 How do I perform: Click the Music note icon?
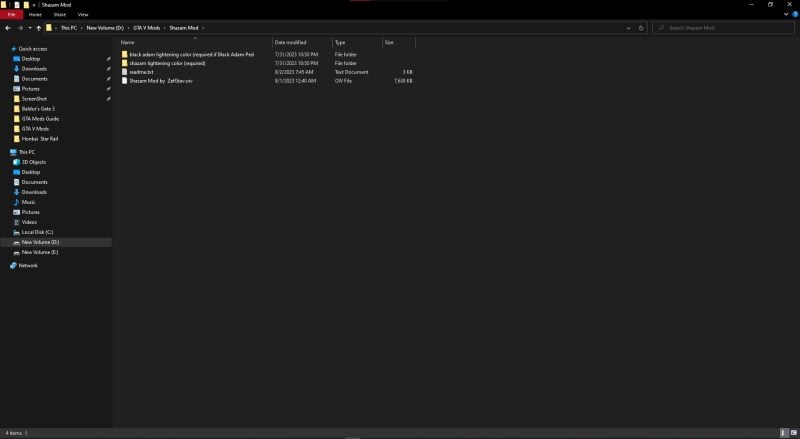(x=16, y=202)
